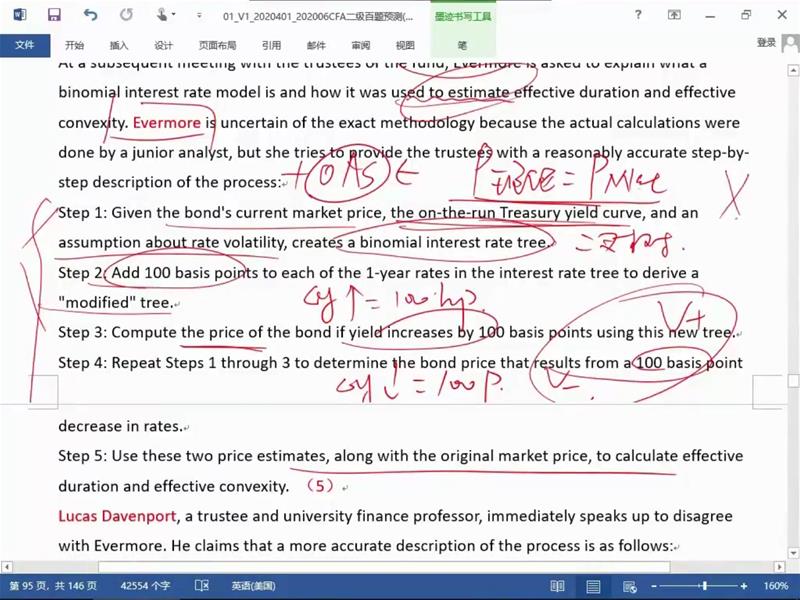Screen dimensions: 800x600
Task: Open the 英语(美国) language selector
Action: tap(253, 585)
